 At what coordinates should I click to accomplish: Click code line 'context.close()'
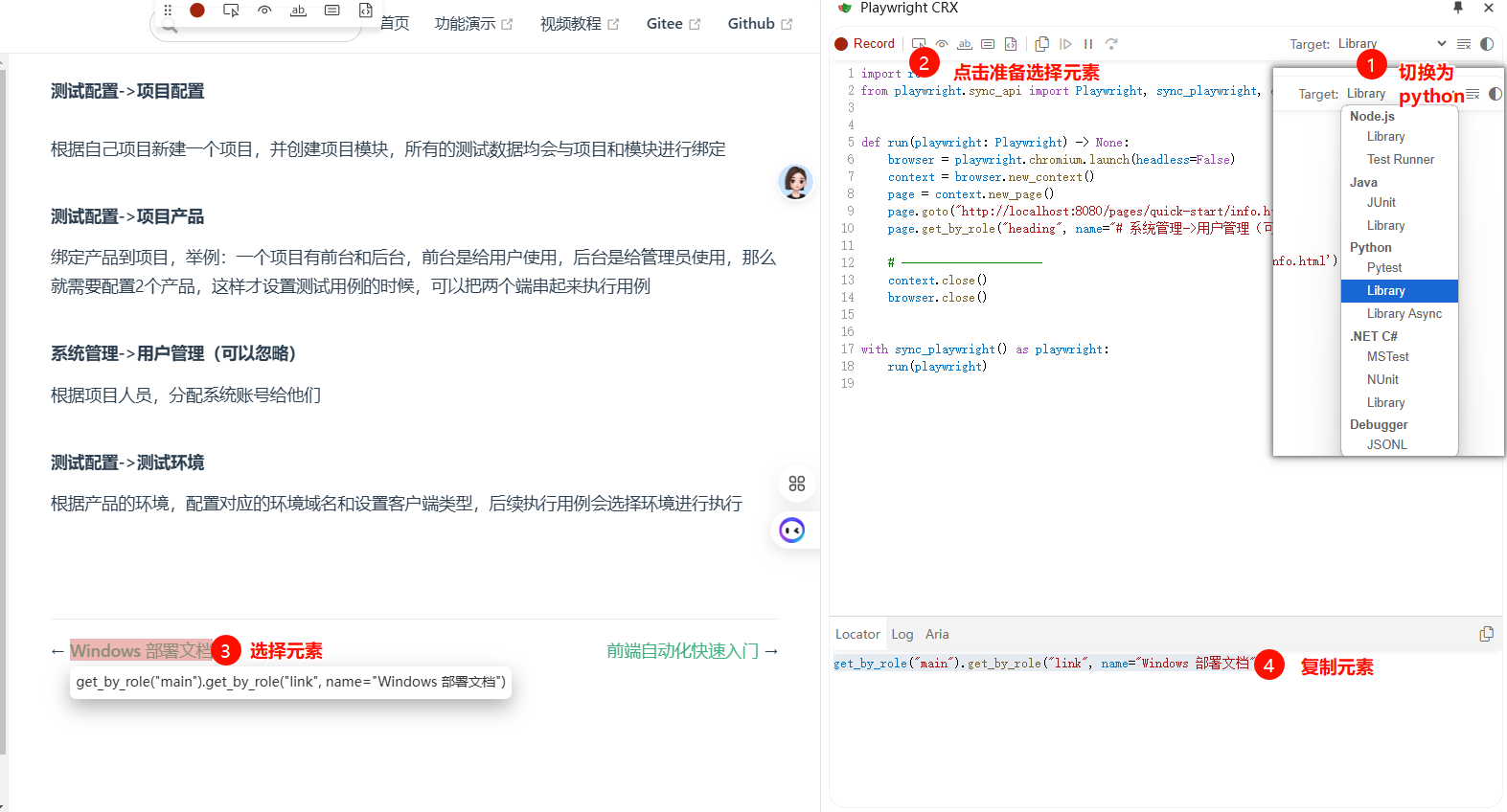[937, 281]
